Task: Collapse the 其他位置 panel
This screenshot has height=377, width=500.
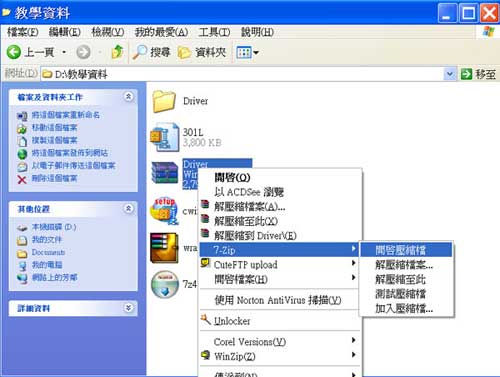Action: tap(128, 209)
